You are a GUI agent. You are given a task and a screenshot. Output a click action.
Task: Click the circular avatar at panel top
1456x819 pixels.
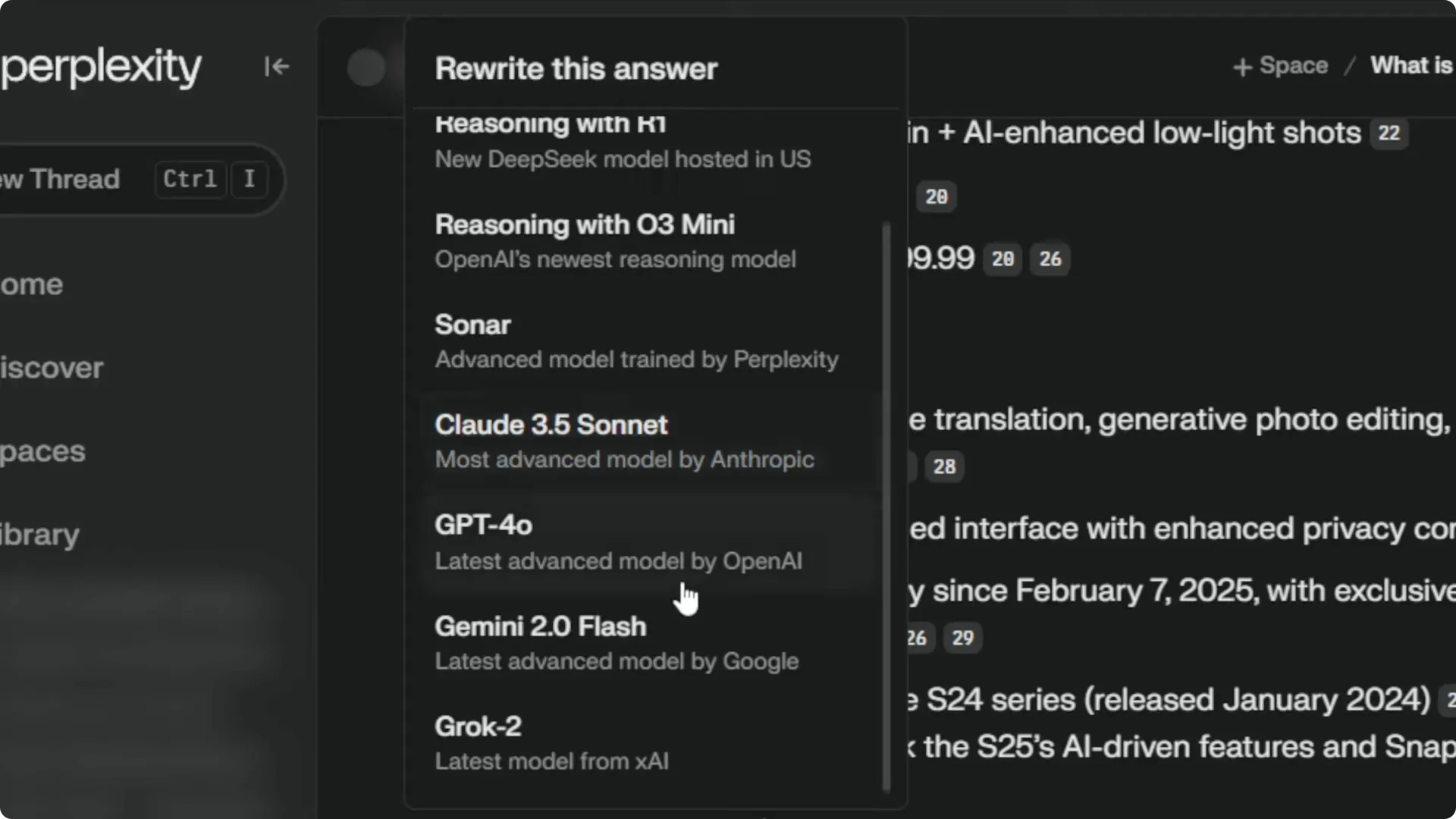(367, 68)
